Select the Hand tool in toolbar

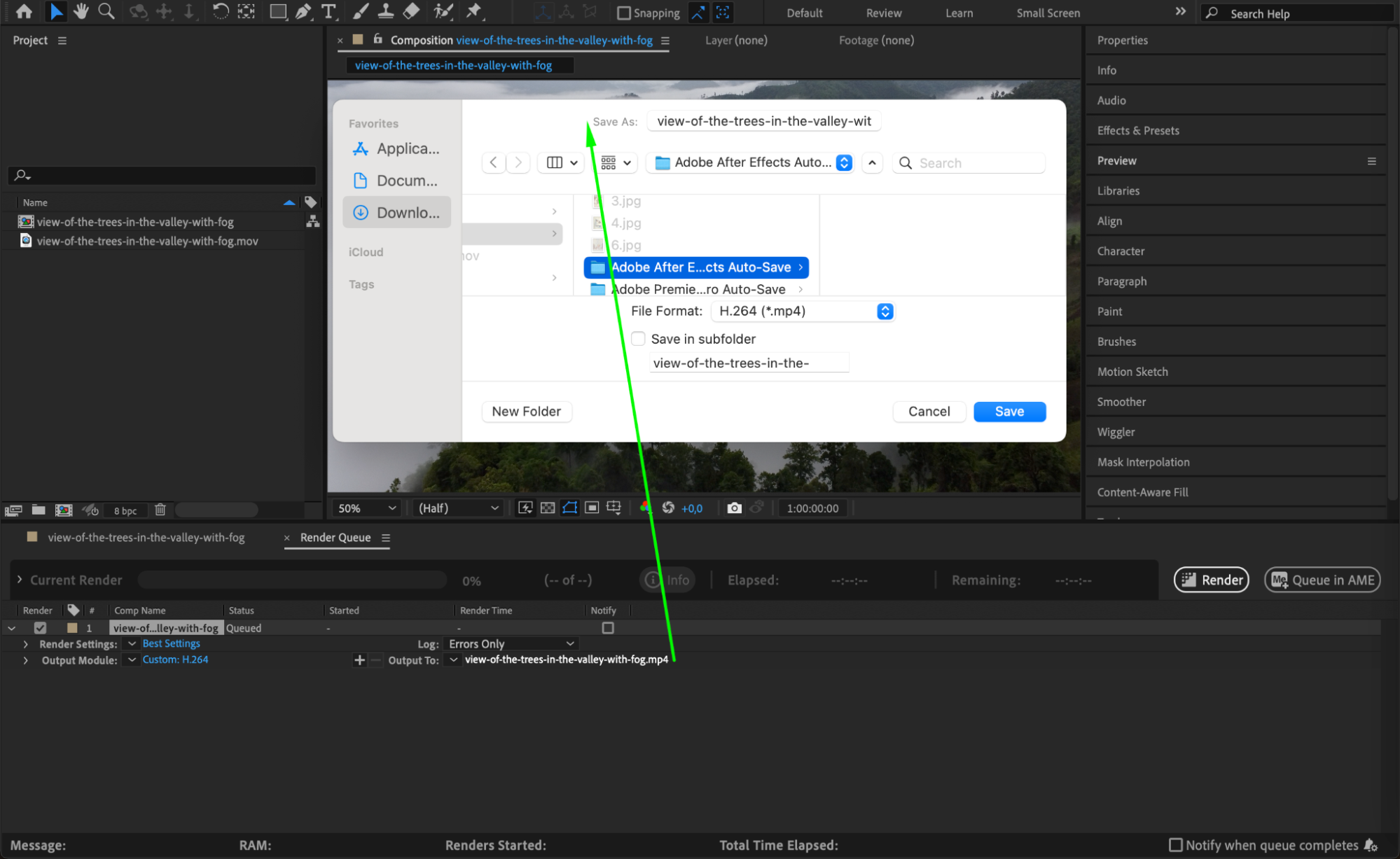pyautogui.click(x=81, y=11)
